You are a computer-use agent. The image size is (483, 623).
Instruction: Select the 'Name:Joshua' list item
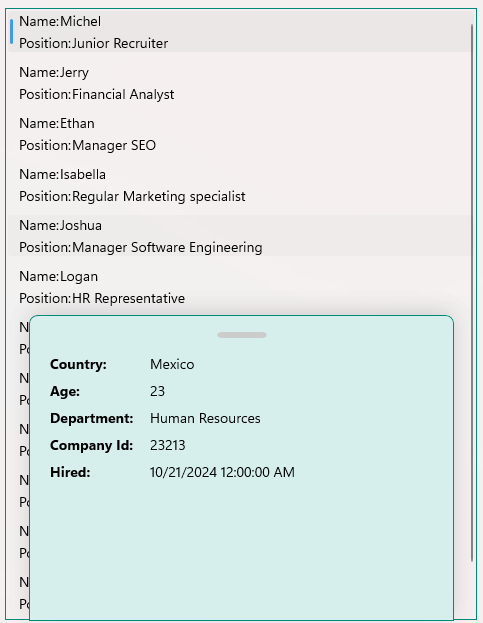click(60, 226)
